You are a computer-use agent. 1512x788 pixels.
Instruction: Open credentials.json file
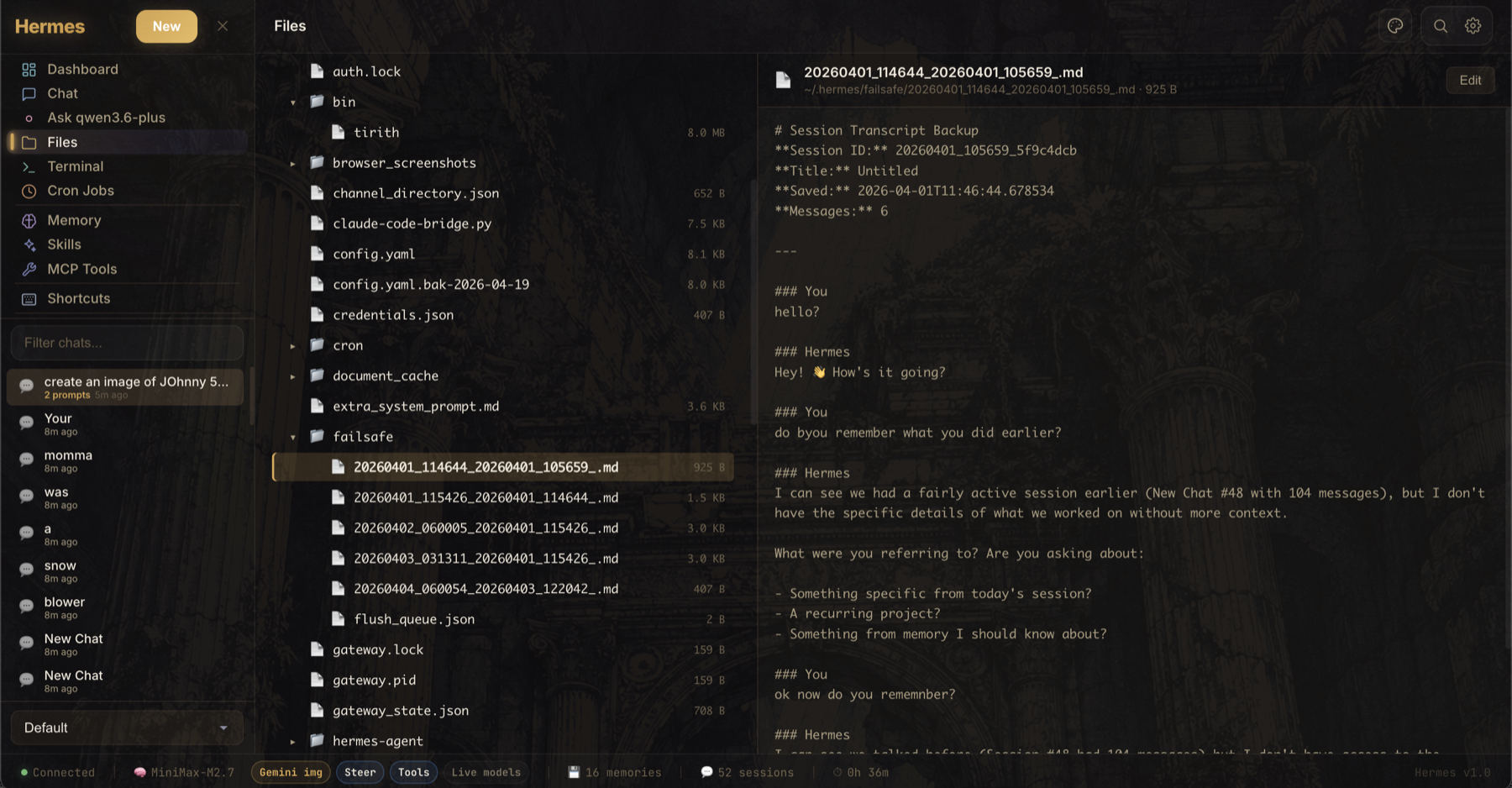[502, 314]
